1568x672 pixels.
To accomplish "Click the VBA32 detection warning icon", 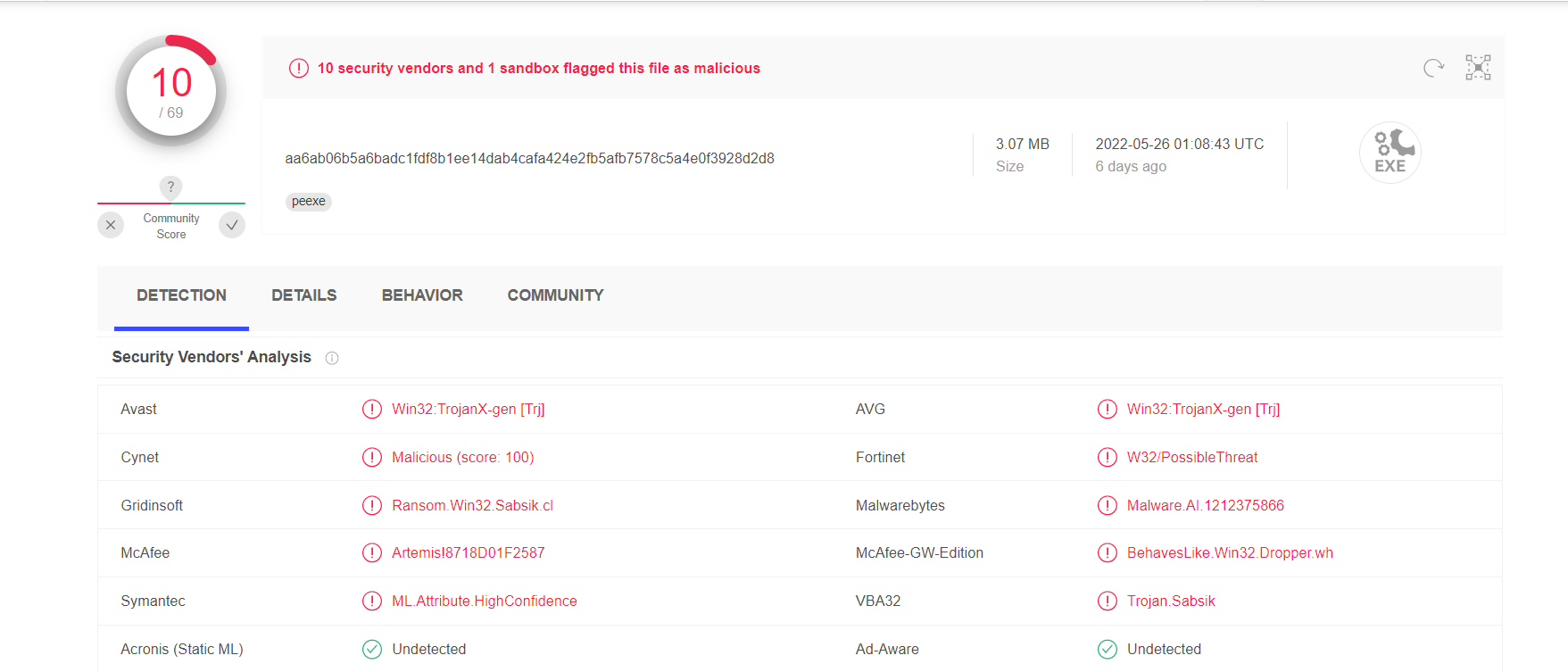I will tap(1108, 601).
